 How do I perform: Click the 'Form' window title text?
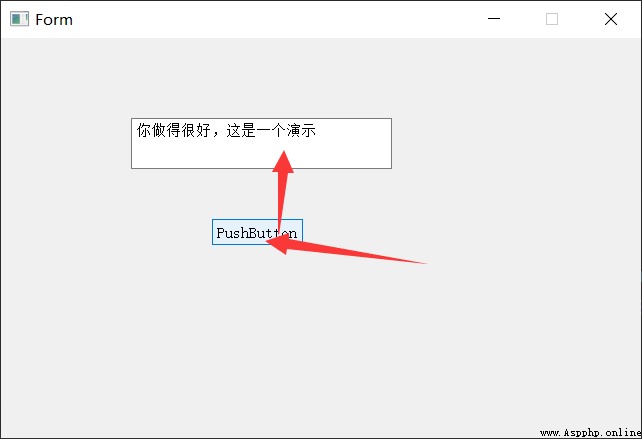click(x=54, y=20)
